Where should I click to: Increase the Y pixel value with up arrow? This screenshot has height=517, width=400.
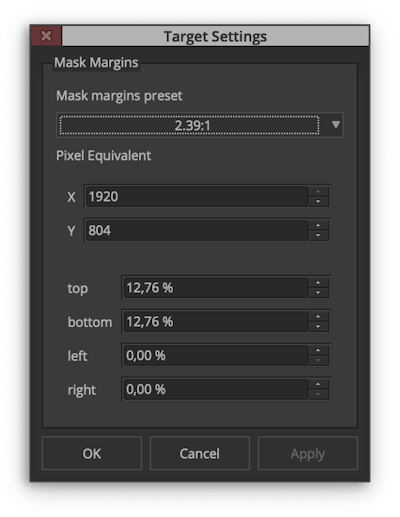(x=318, y=225)
